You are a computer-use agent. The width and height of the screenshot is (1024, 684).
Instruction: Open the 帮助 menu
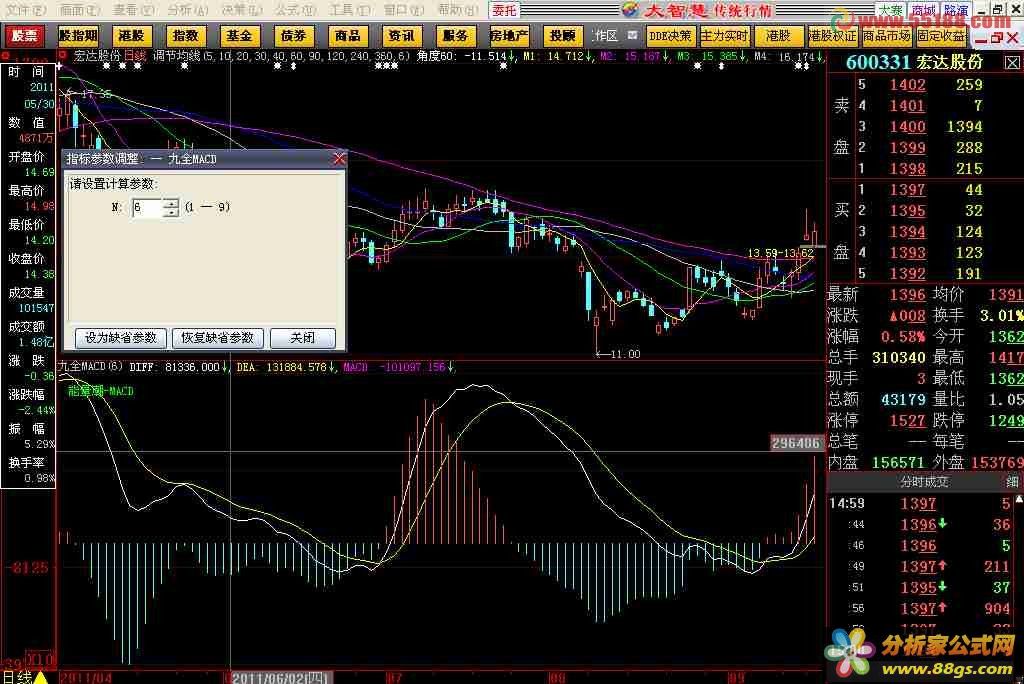coord(457,10)
